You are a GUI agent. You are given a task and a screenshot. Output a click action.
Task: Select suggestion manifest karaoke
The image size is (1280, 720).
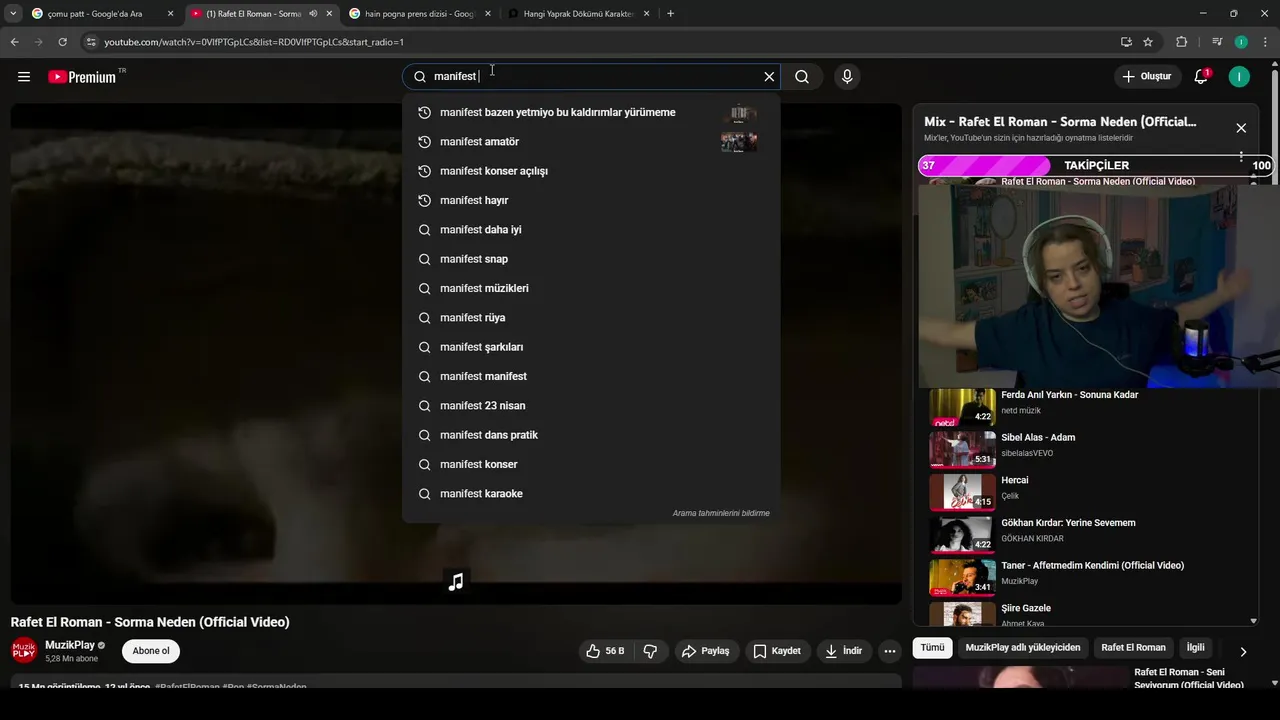point(591,494)
